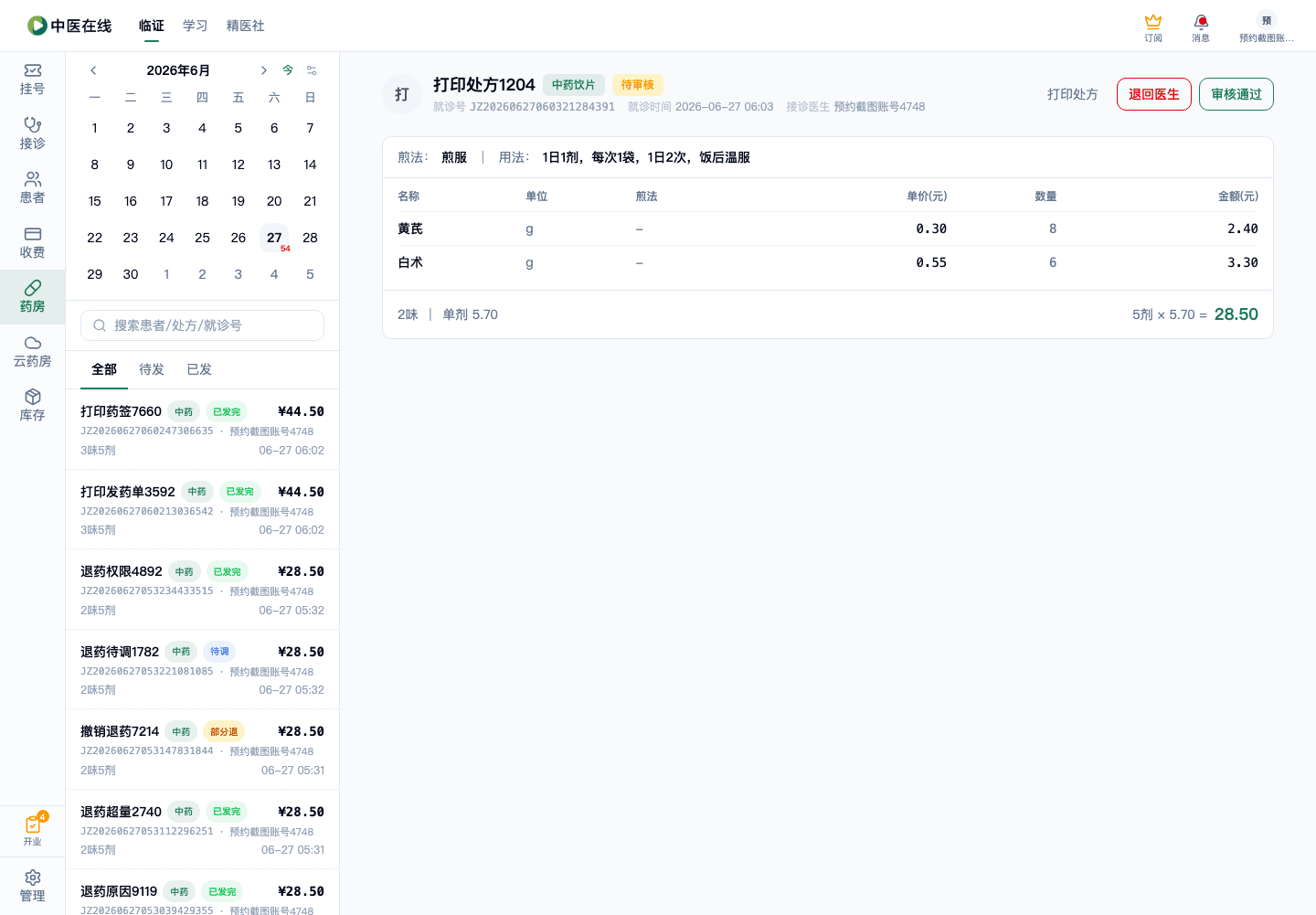The width and height of the screenshot is (1316, 915).
Task: Click the 部分退 status badge
Action: click(x=224, y=731)
